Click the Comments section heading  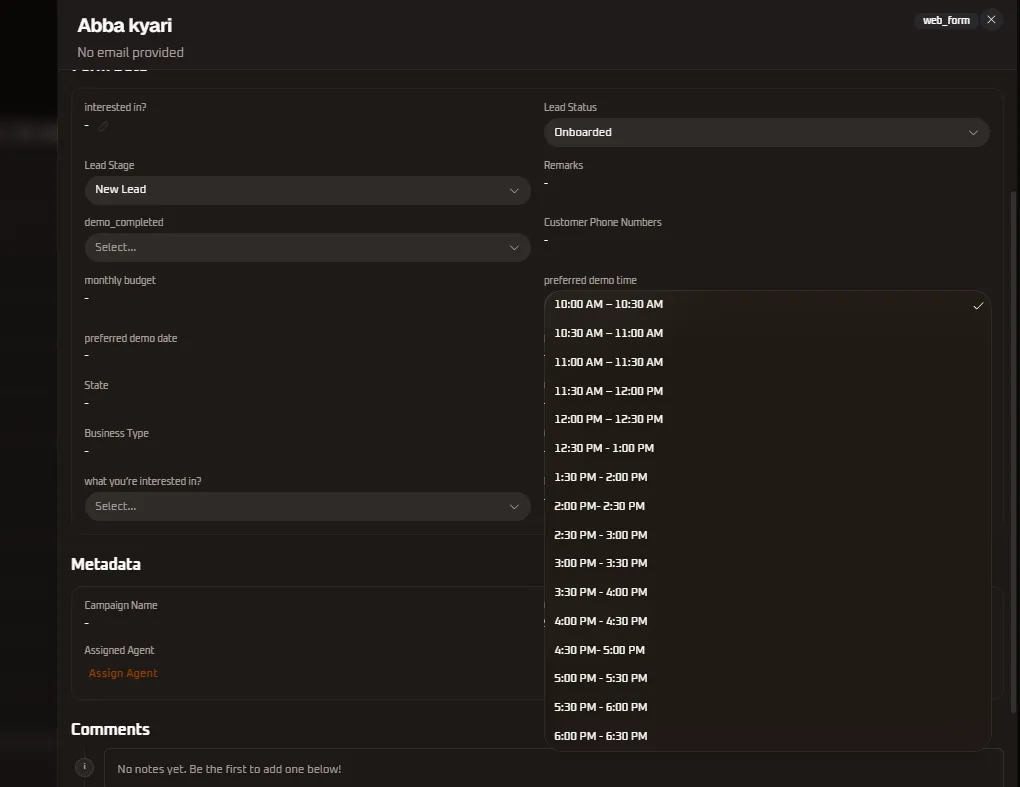(111, 729)
